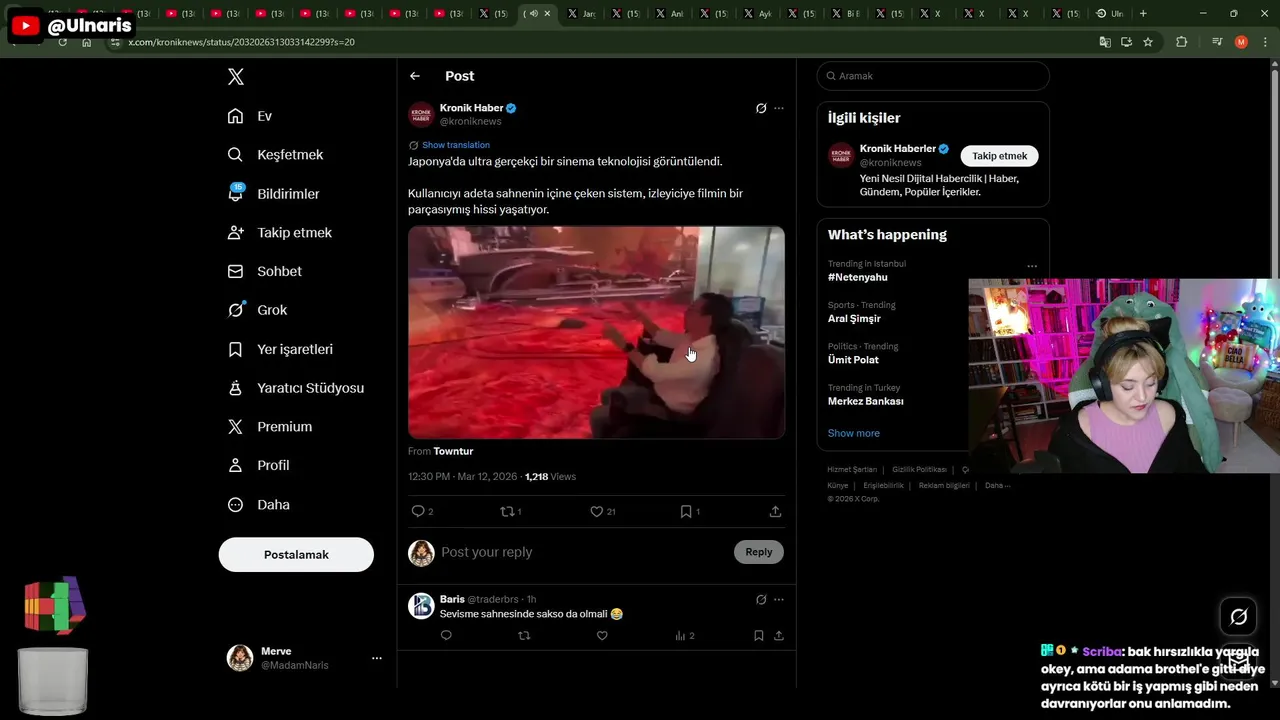Switch to the Ayk browser tab
The image size is (1280, 720).
pos(759,14)
